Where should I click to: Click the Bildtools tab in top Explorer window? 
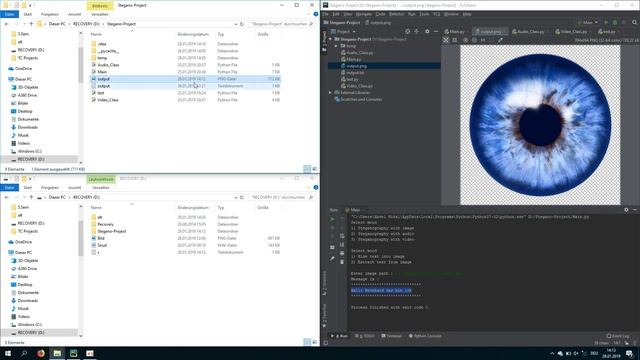pyautogui.click(x=100, y=6)
